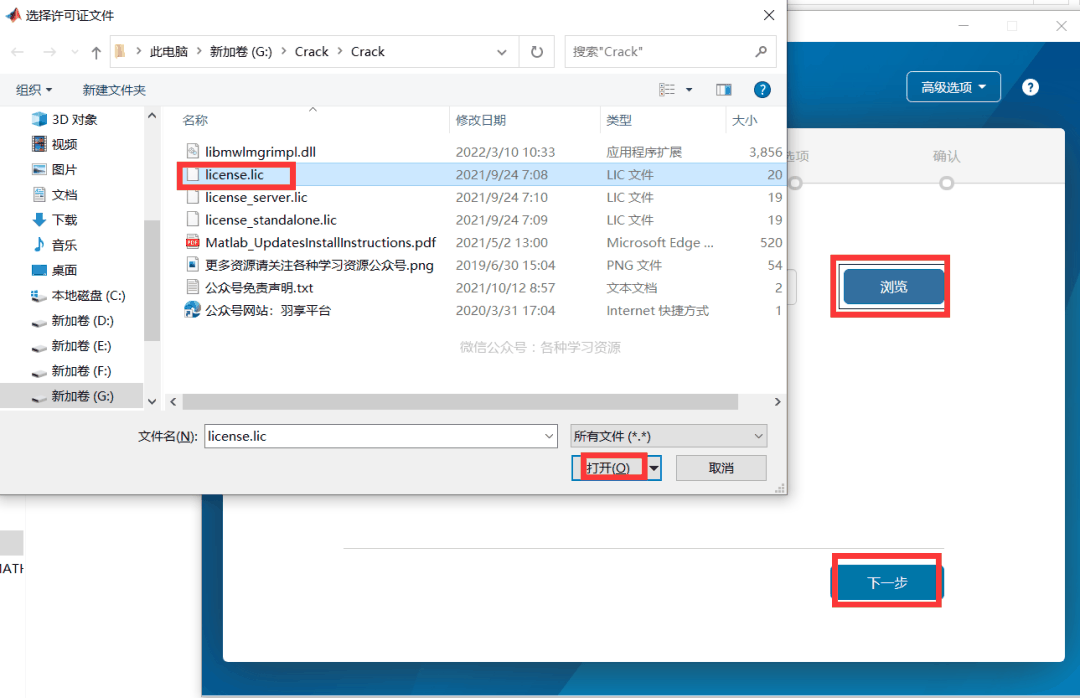The image size is (1080, 698).
Task: Click 新建文件夹 in toolbar
Action: coord(114,90)
